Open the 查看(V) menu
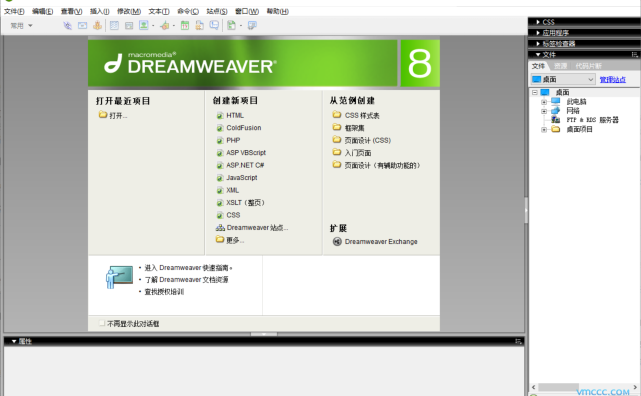Screen dimensions: 641x396 point(72,11)
